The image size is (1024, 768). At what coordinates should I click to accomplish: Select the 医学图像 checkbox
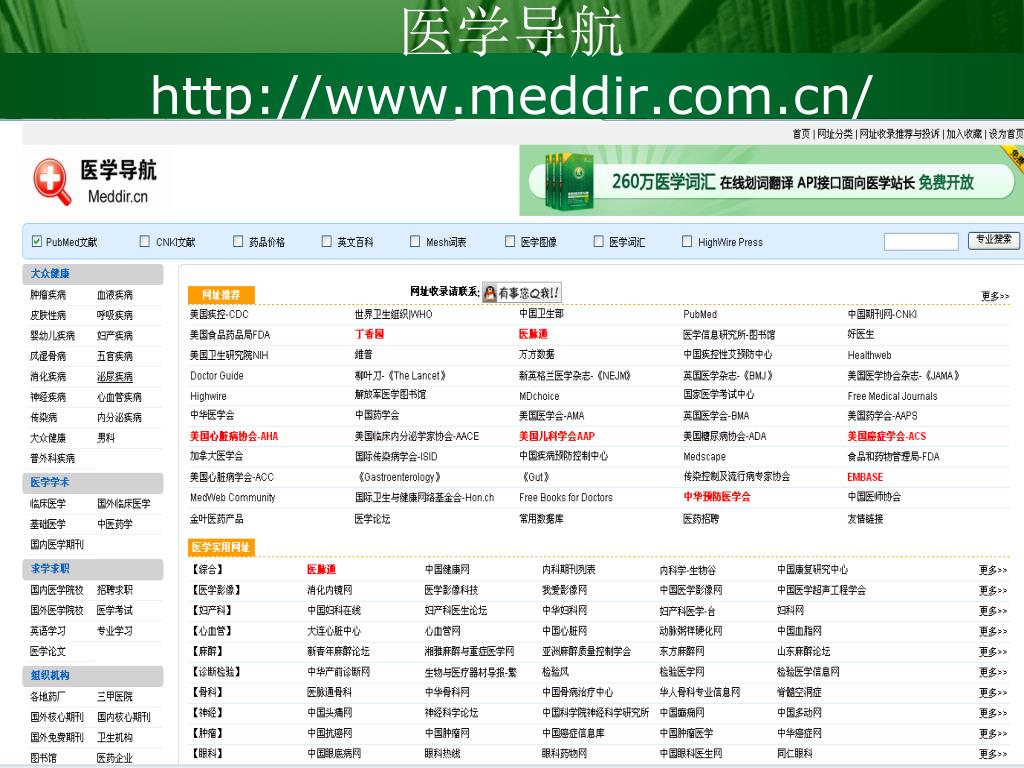click(x=510, y=241)
